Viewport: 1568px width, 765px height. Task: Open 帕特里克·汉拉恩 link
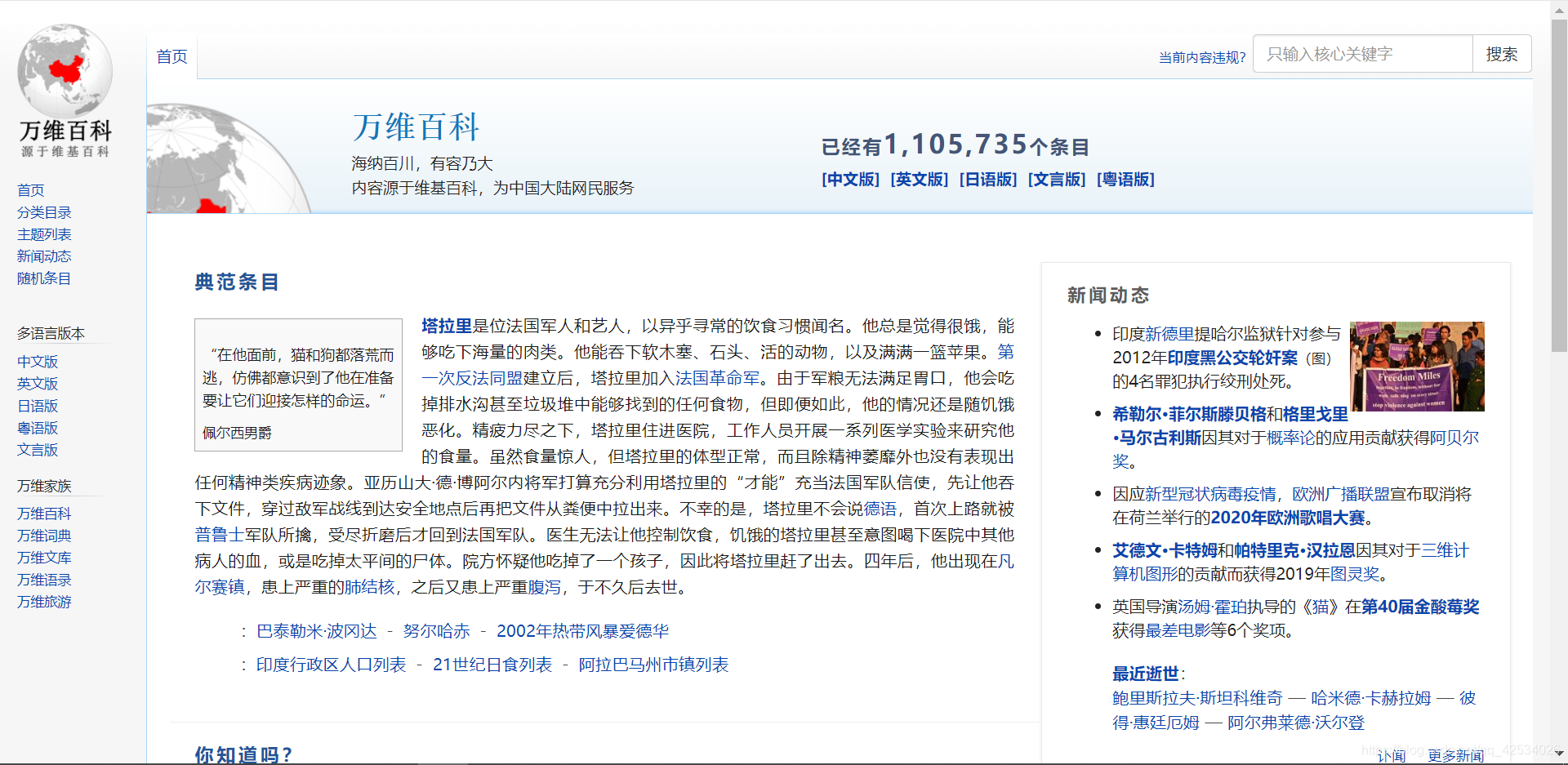pos(1294,550)
